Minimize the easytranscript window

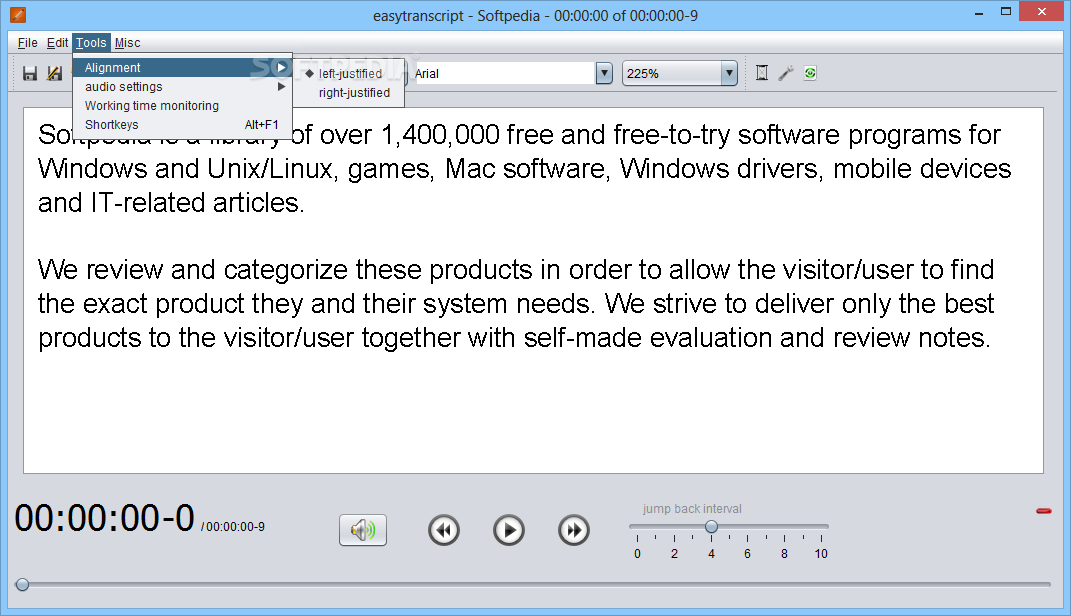(x=979, y=13)
